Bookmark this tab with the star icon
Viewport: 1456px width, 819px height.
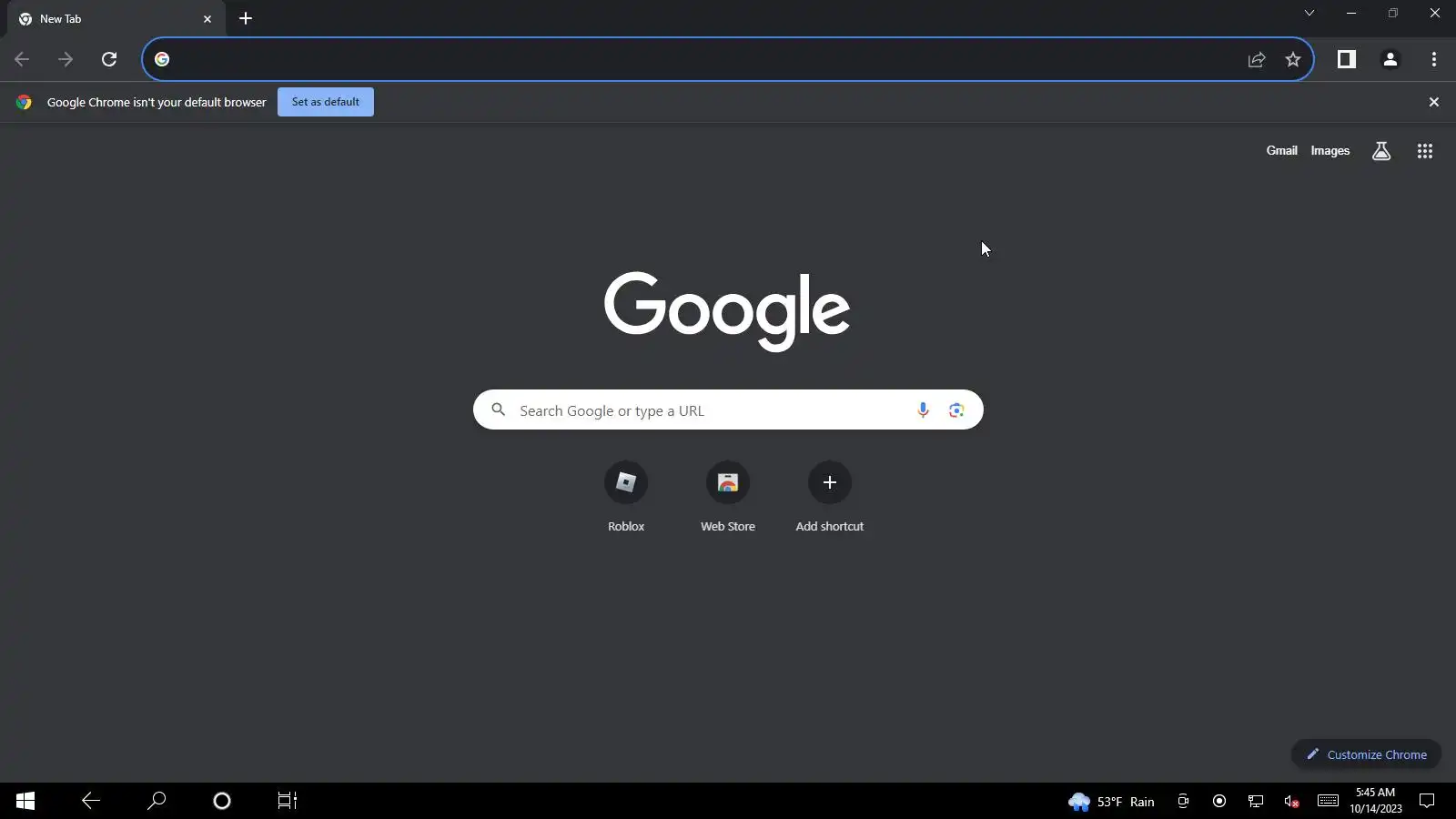pyautogui.click(x=1293, y=59)
